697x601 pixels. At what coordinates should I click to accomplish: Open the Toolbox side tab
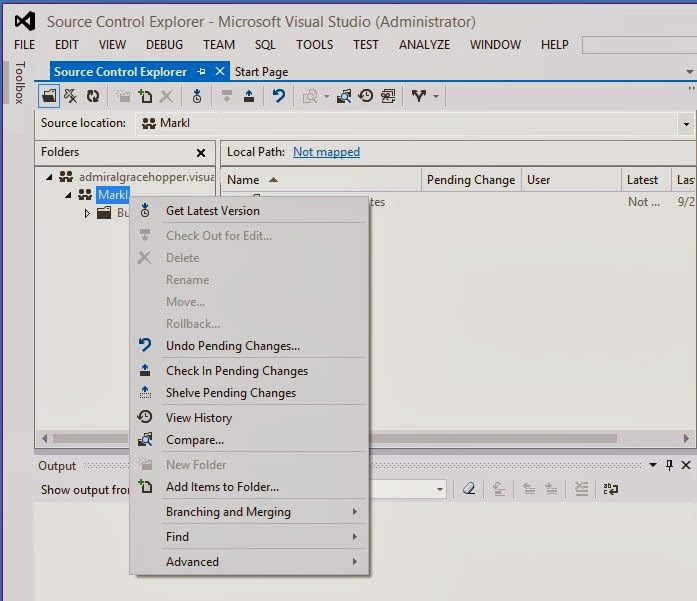(20, 83)
